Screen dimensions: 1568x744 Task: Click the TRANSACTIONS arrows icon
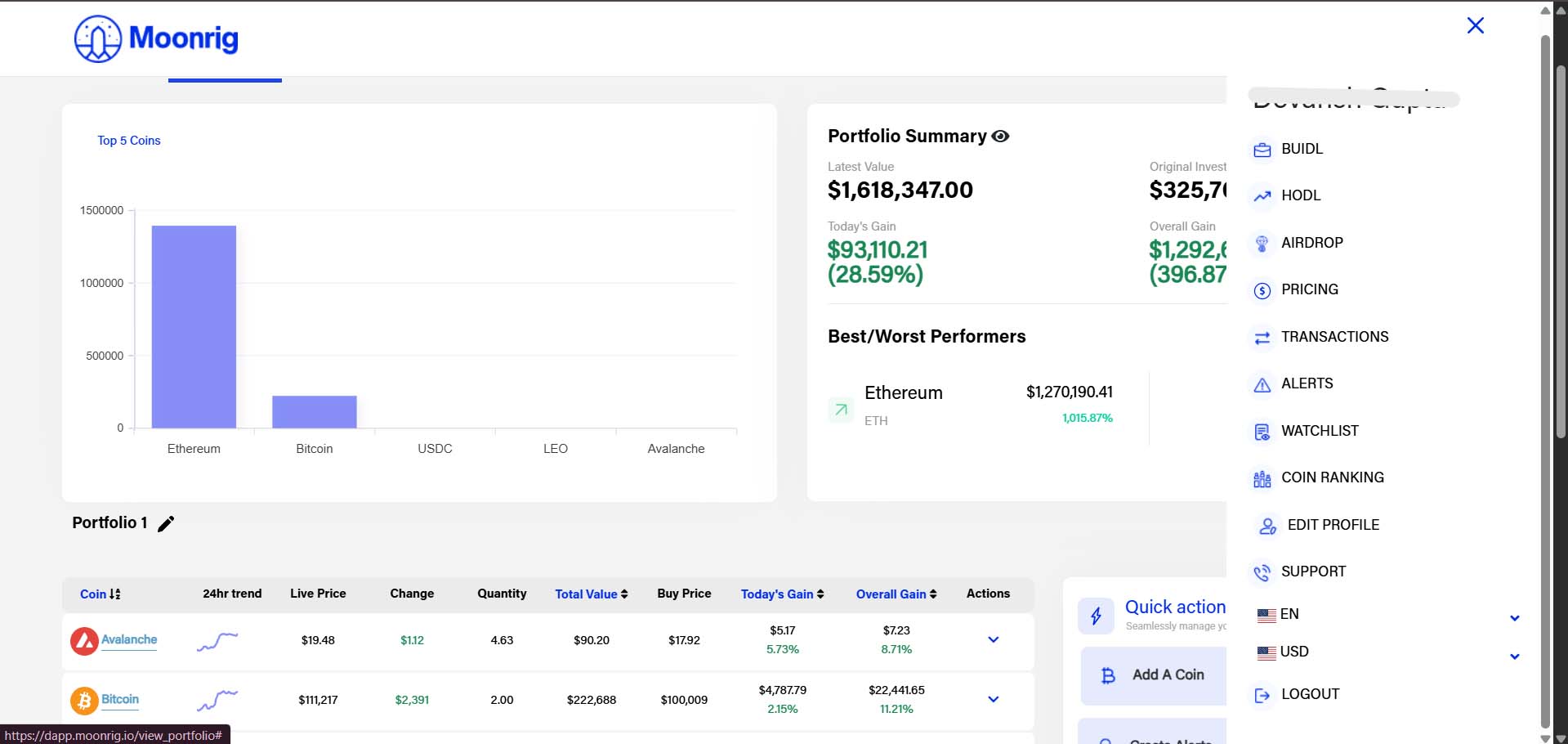pos(1262,338)
